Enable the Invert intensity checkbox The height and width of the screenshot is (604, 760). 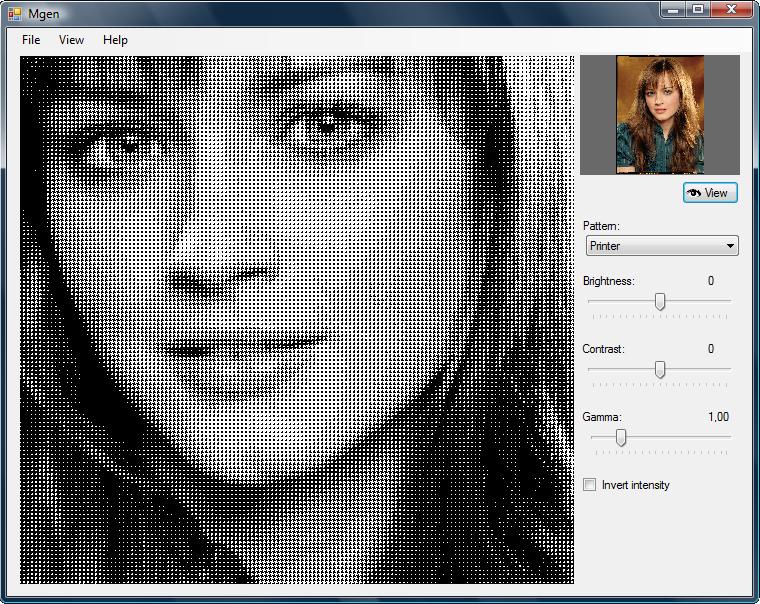(589, 485)
